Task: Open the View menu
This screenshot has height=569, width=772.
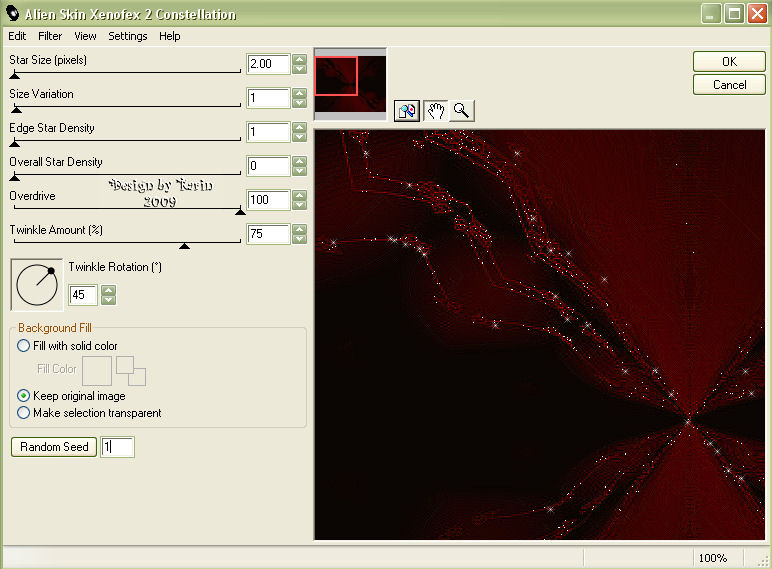Action: coord(85,36)
